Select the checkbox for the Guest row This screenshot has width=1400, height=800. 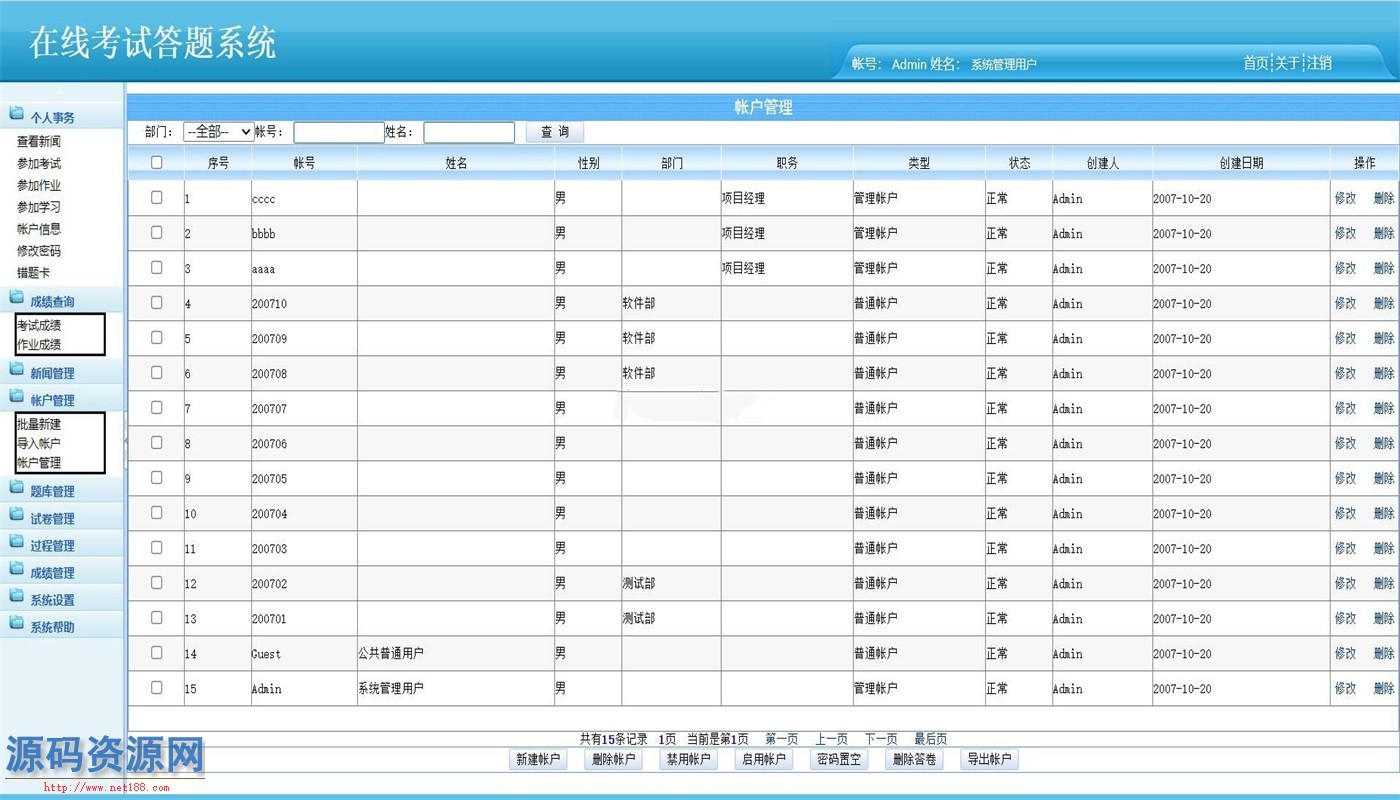tap(156, 653)
